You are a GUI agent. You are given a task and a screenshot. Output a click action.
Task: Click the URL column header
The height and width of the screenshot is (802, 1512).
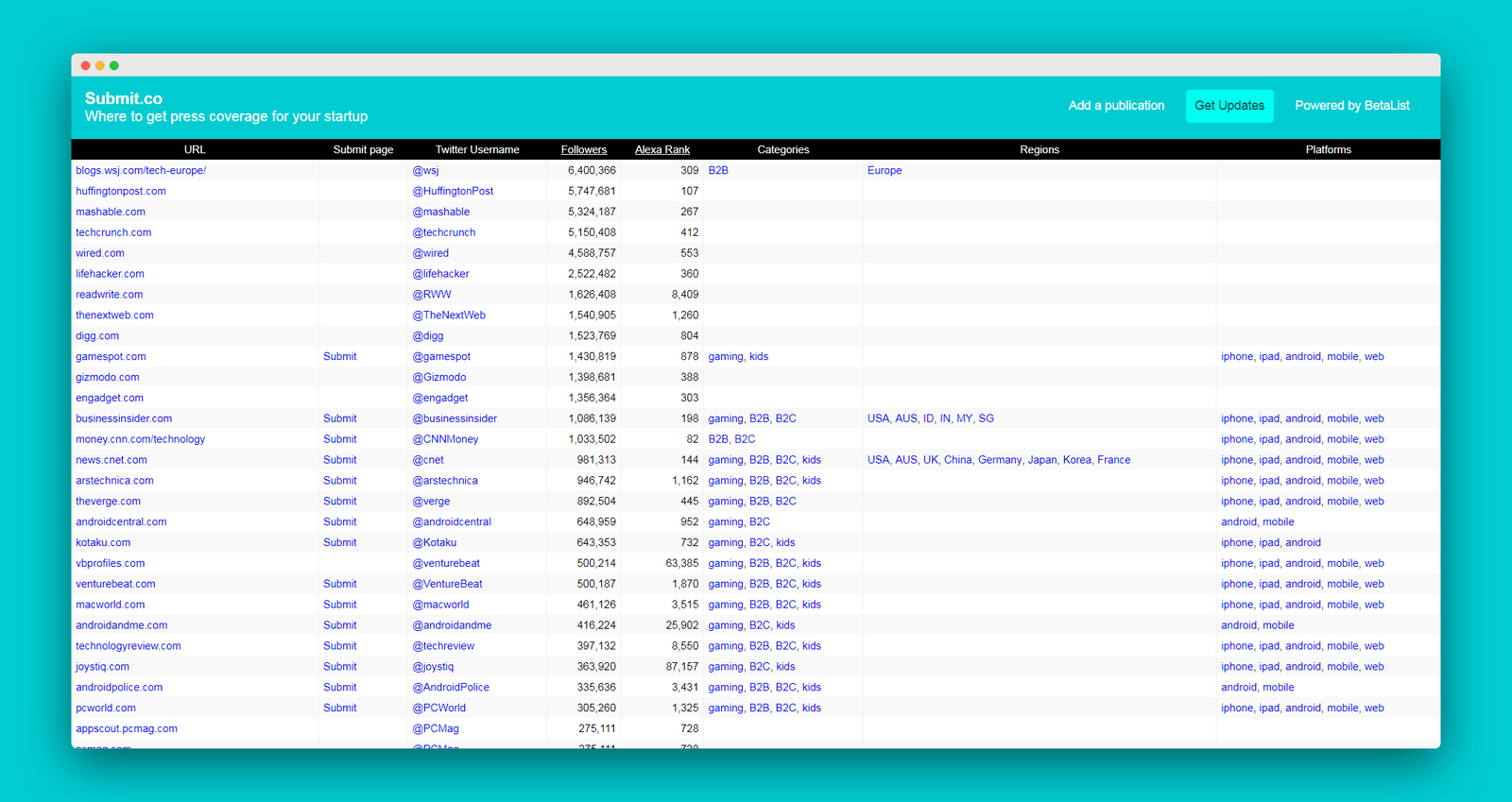tap(195, 149)
